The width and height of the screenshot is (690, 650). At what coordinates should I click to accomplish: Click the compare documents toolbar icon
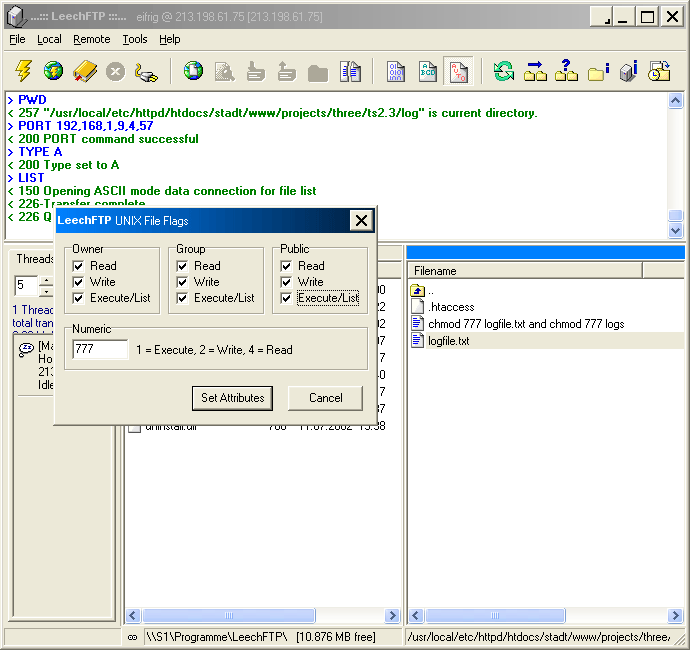coord(350,71)
